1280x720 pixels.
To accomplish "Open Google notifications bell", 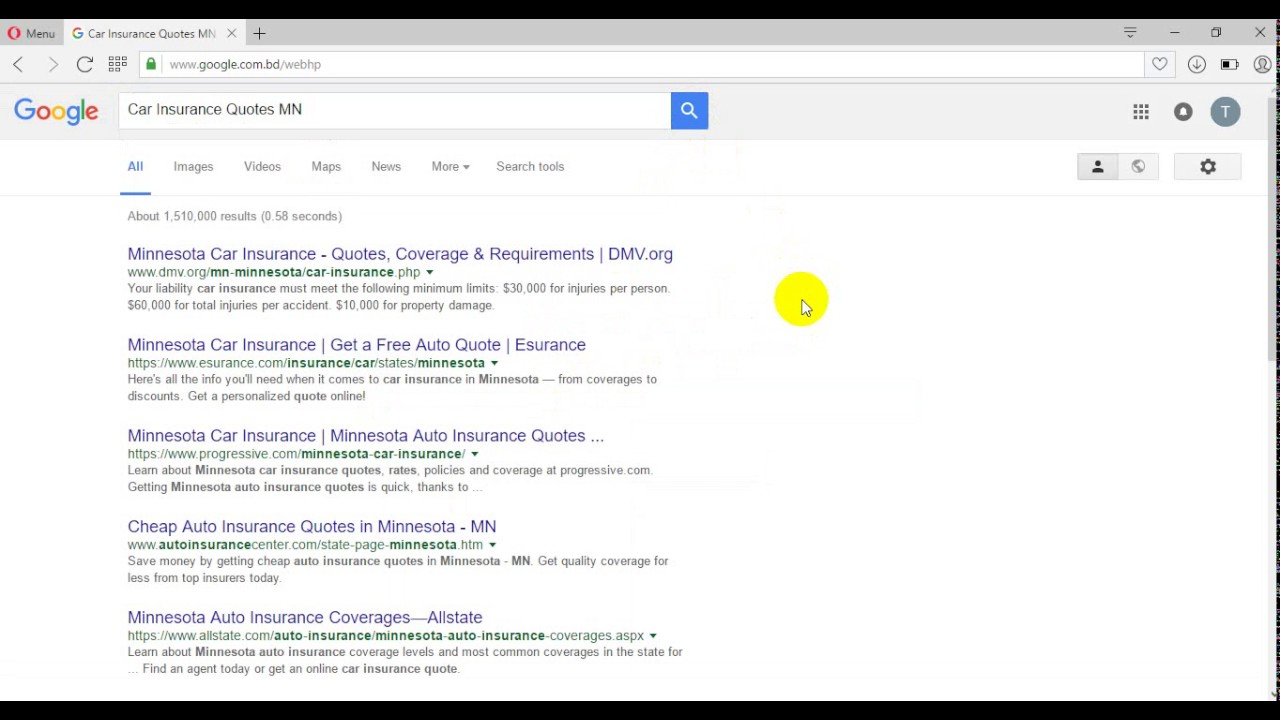I will coord(1183,112).
